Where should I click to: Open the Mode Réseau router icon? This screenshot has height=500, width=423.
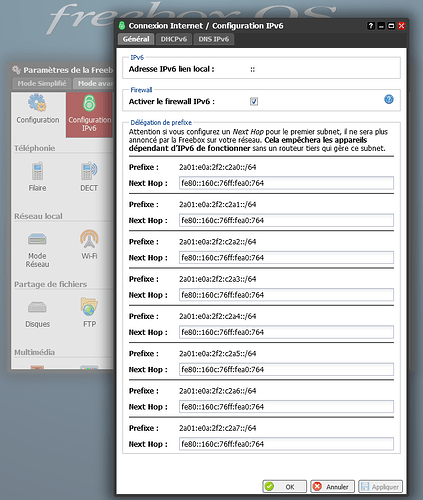(37, 239)
